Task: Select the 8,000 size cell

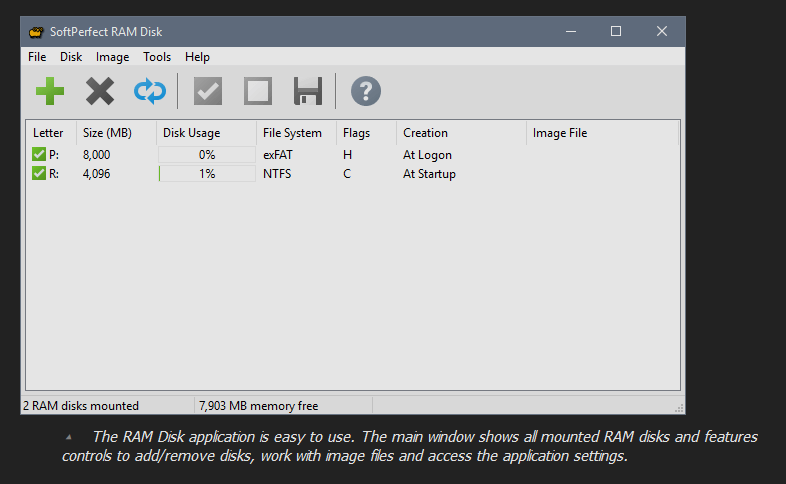Action: tap(96, 155)
